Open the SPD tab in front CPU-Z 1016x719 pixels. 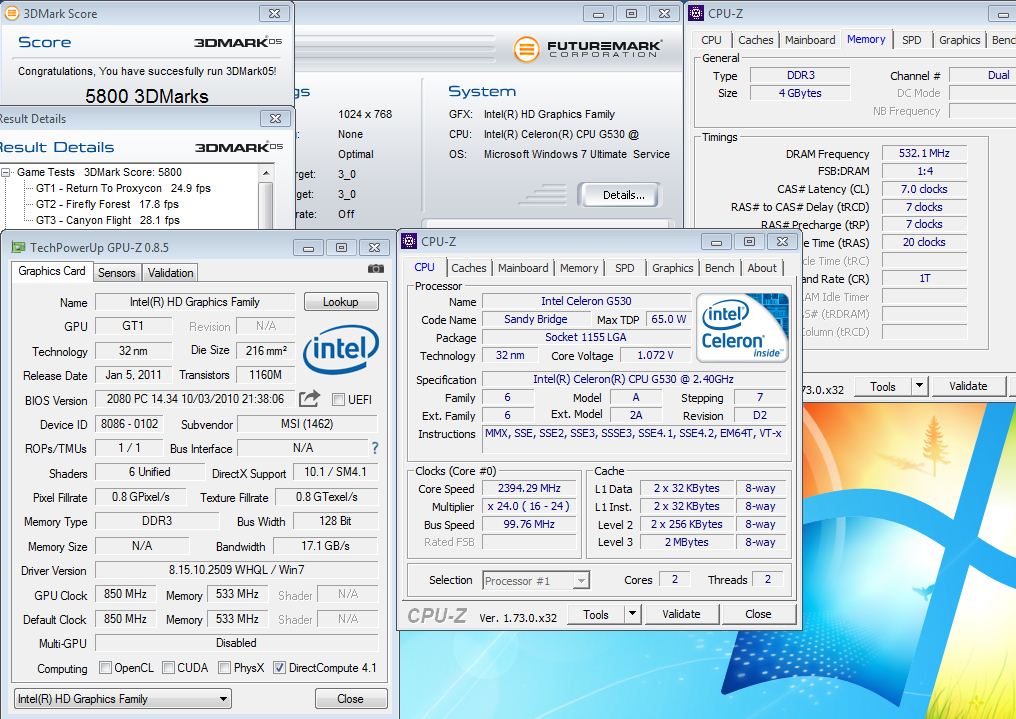[x=625, y=268]
